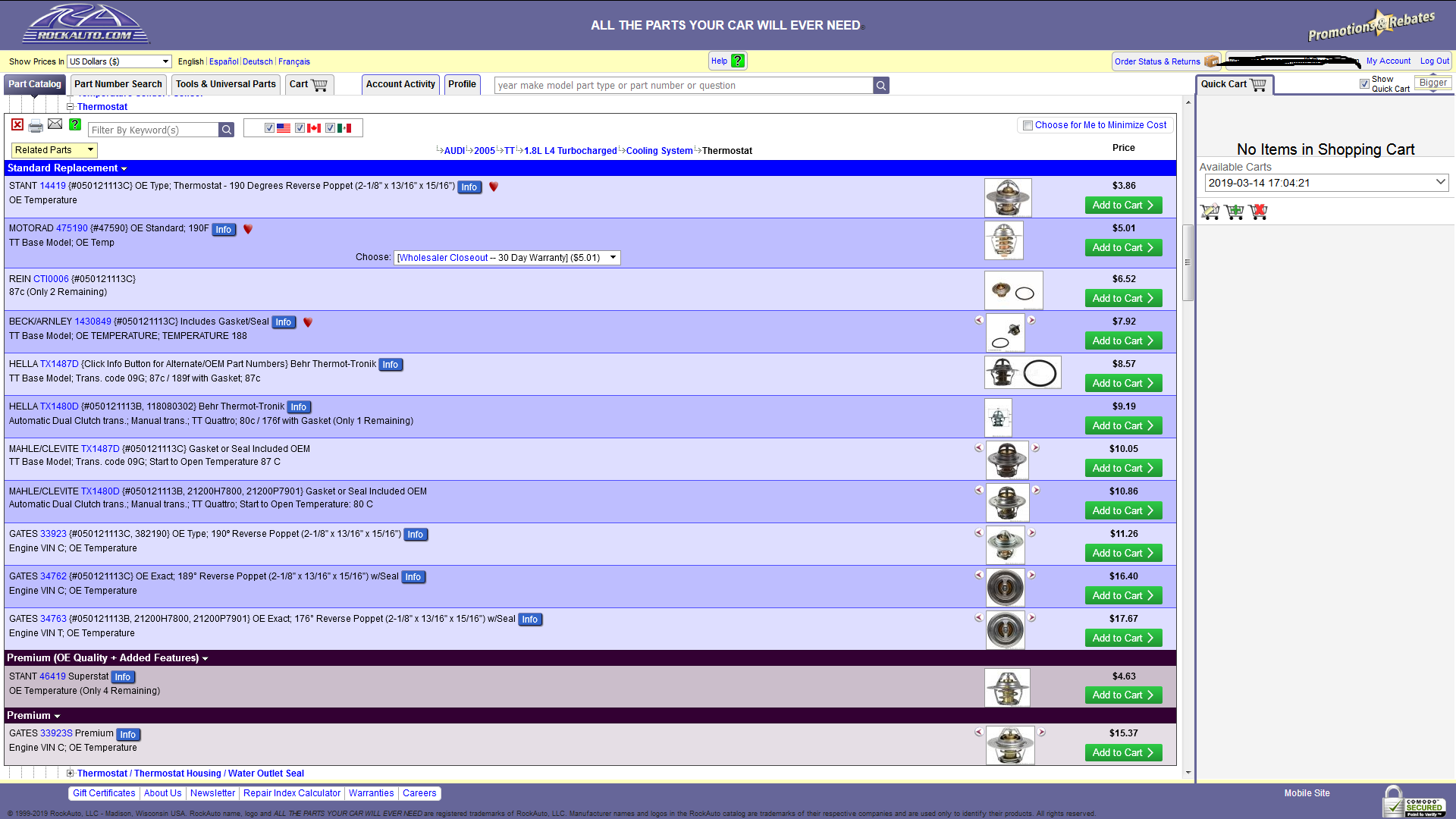The height and width of the screenshot is (819, 1456).
Task: Click the red heart next to BECK/ARNLEY 1430849
Action: click(308, 322)
